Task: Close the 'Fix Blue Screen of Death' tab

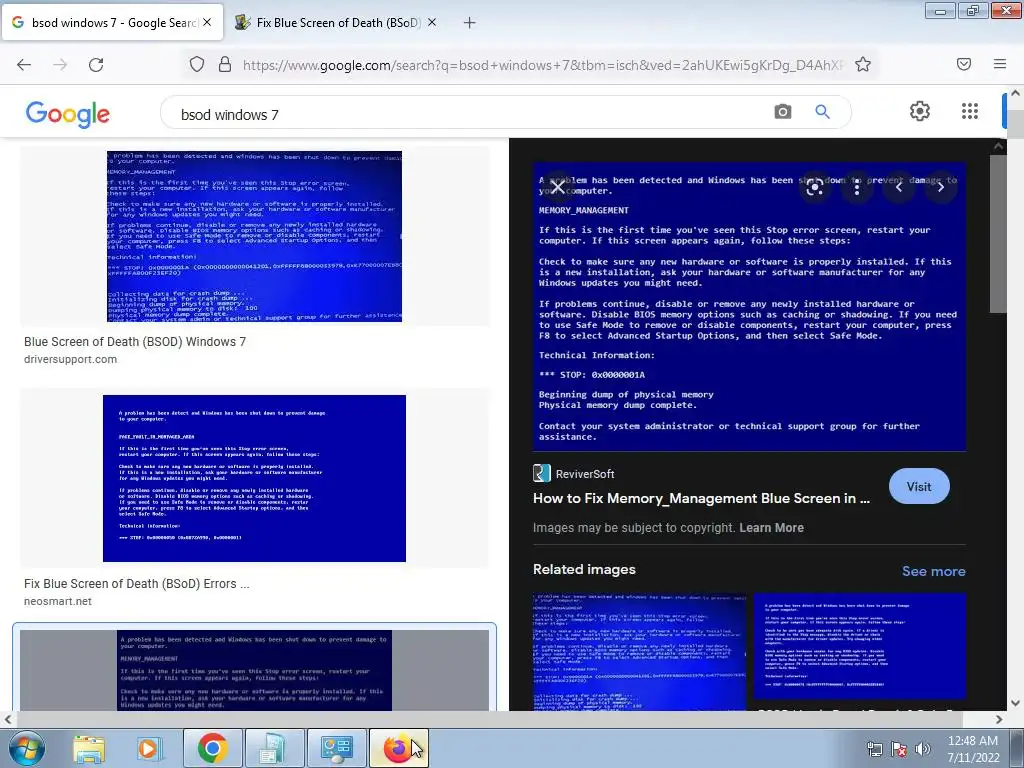Action: click(432, 22)
